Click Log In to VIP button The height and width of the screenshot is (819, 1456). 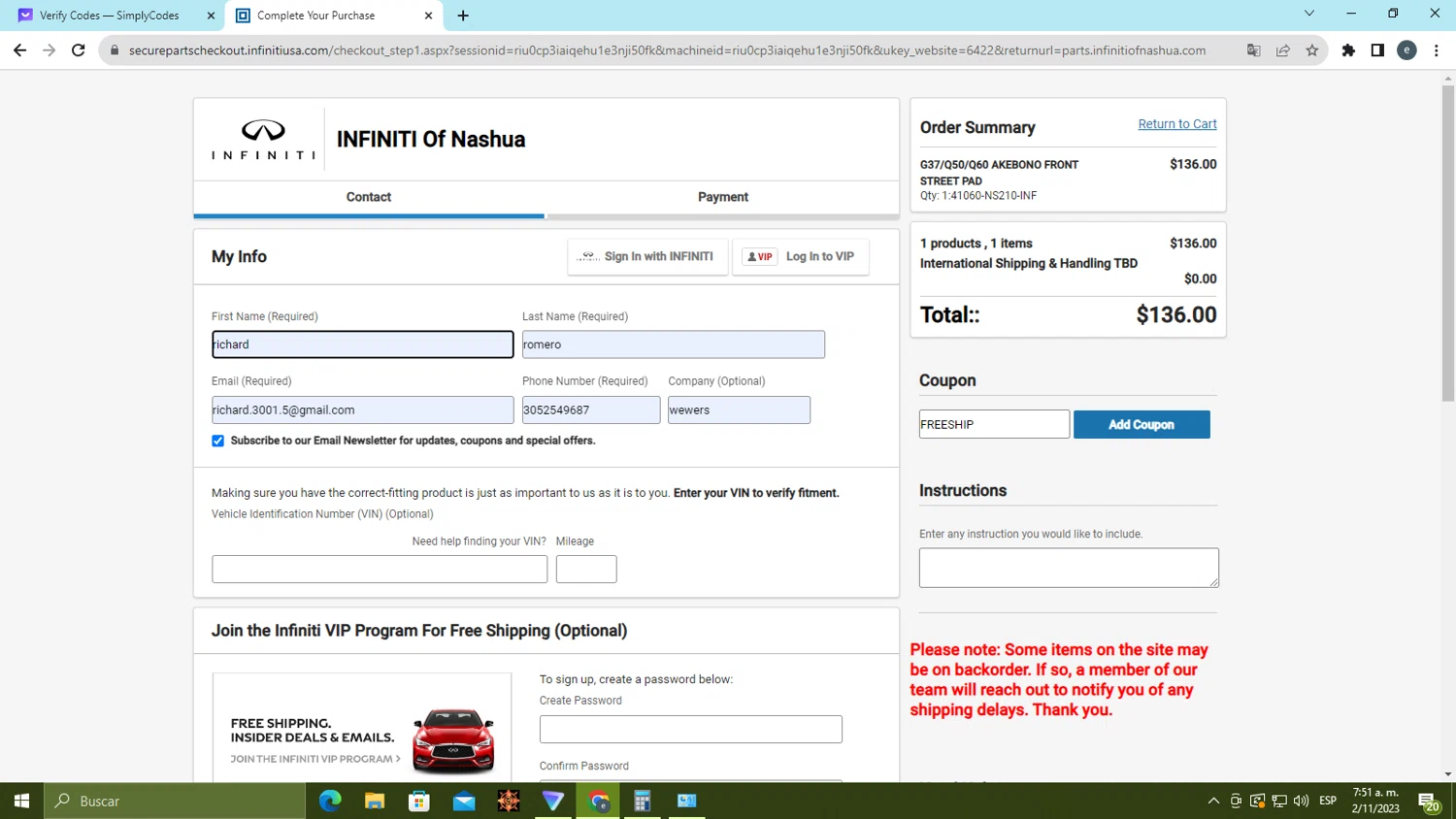(800, 257)
